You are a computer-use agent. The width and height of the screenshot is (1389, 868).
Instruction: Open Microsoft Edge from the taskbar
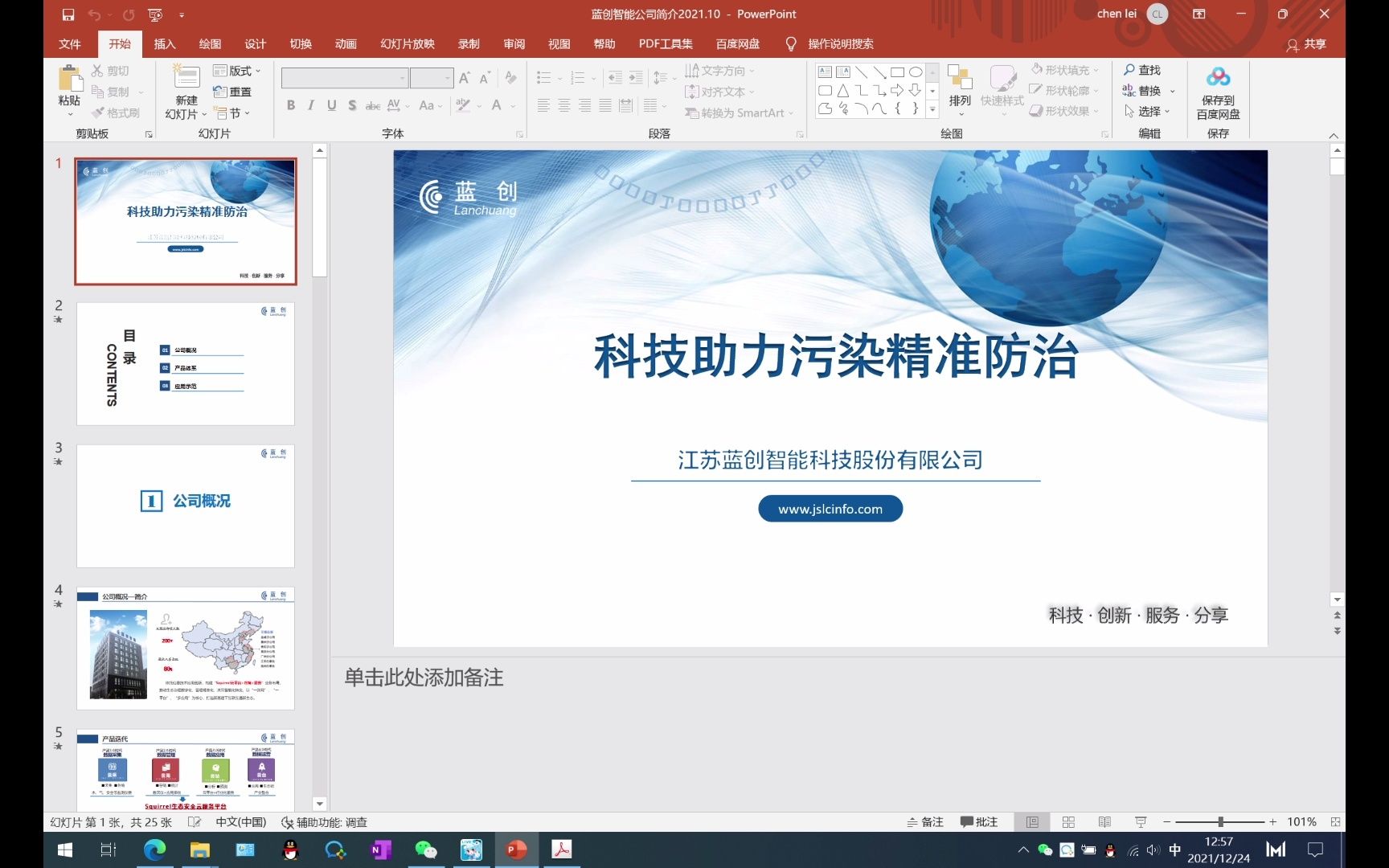[154, 850]
